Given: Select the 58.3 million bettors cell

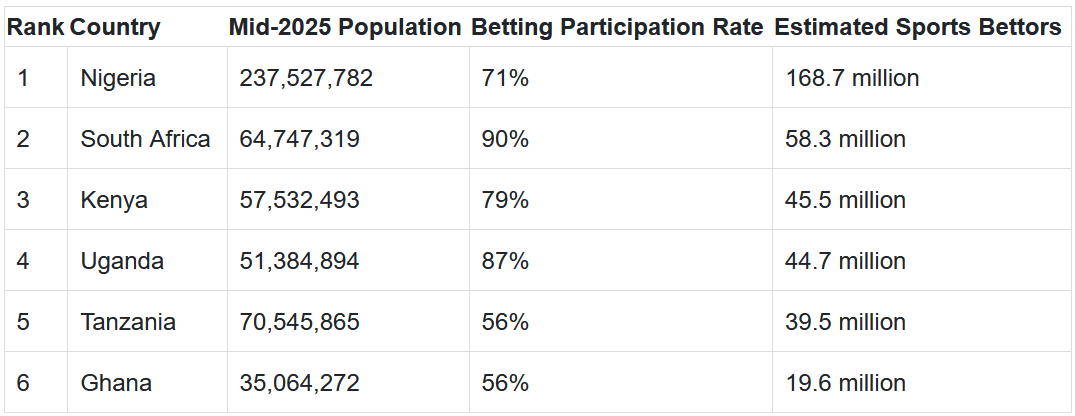Looking at the screenshot, I should pyautogui.click(x=845, y=139).
